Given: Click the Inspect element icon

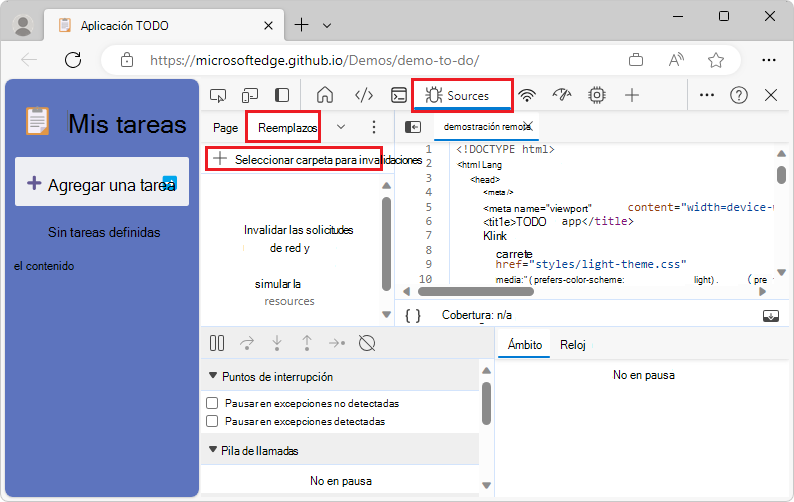Looking at the screenshot, I should (218, 96).
